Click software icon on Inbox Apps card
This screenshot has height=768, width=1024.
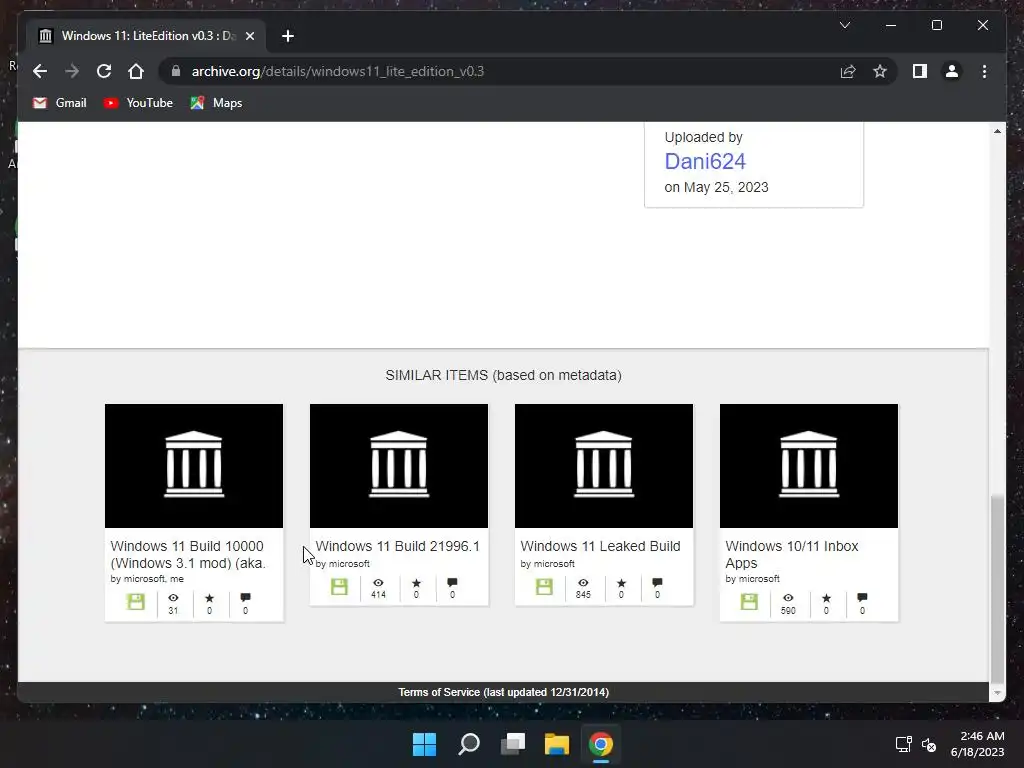coord(750,601)
